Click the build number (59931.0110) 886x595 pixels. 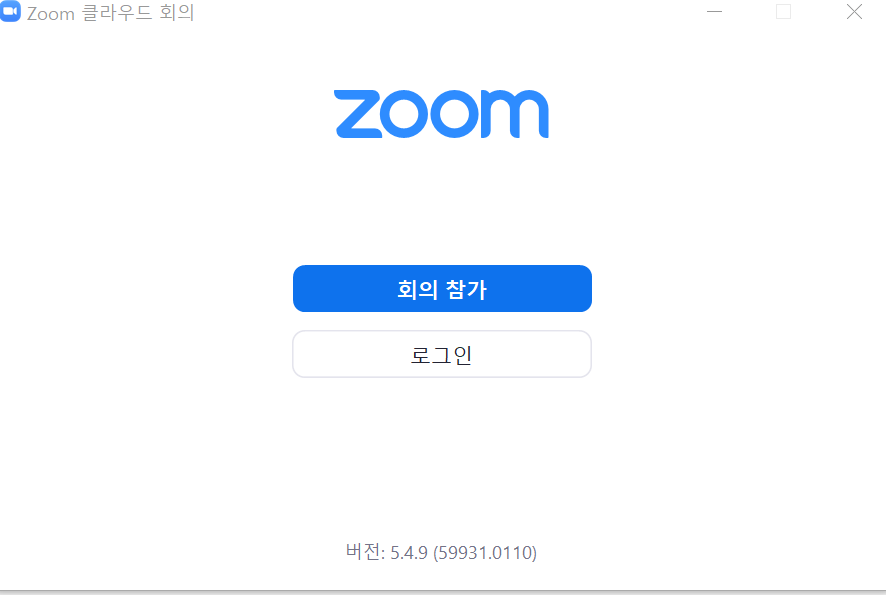point(485,553)
